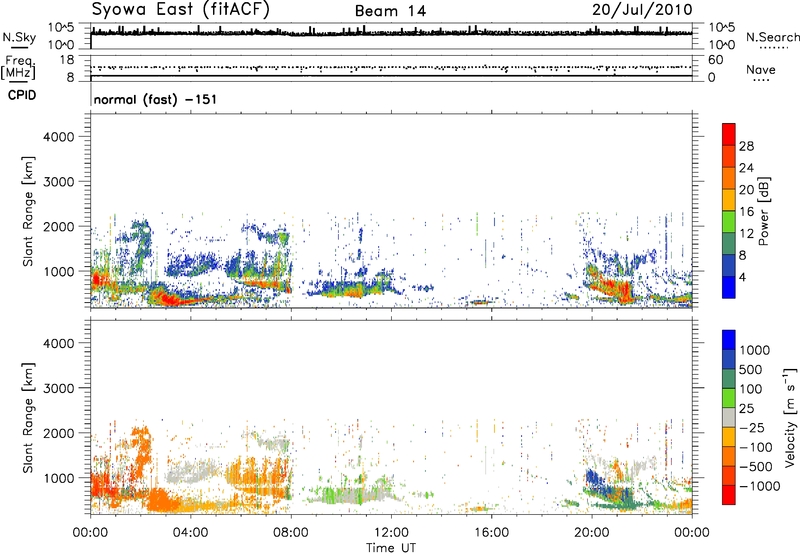Select the "20:00" time tick label

pos(592,533)
